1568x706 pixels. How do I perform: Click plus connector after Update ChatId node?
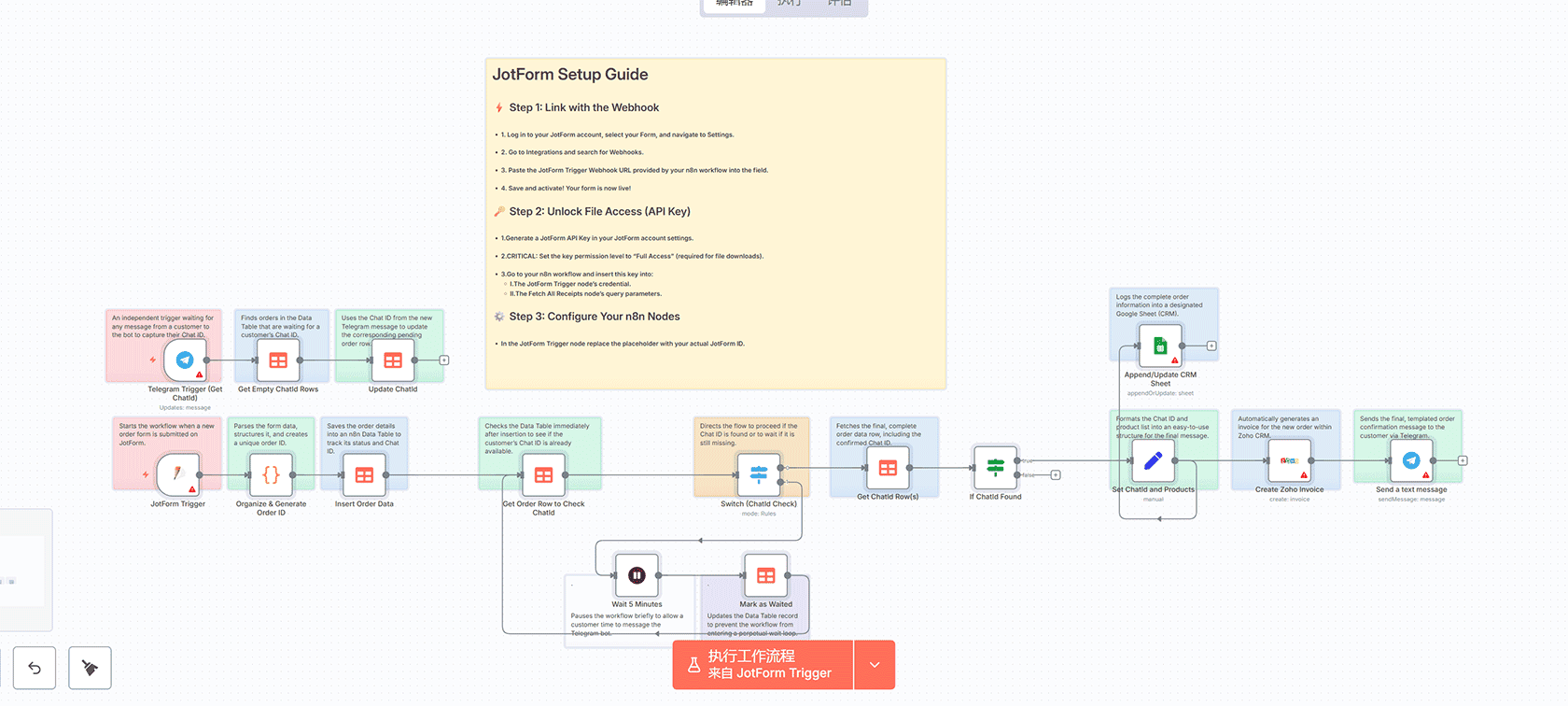pos(444,360)
